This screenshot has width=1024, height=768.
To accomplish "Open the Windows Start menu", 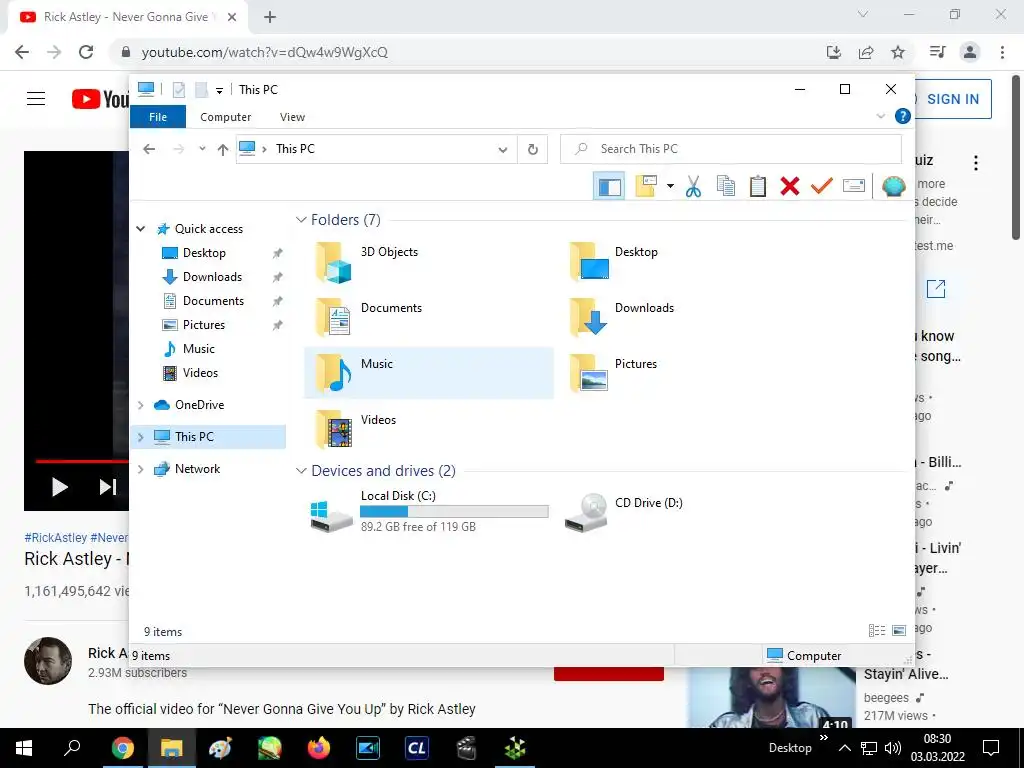I will coord(24,748).
